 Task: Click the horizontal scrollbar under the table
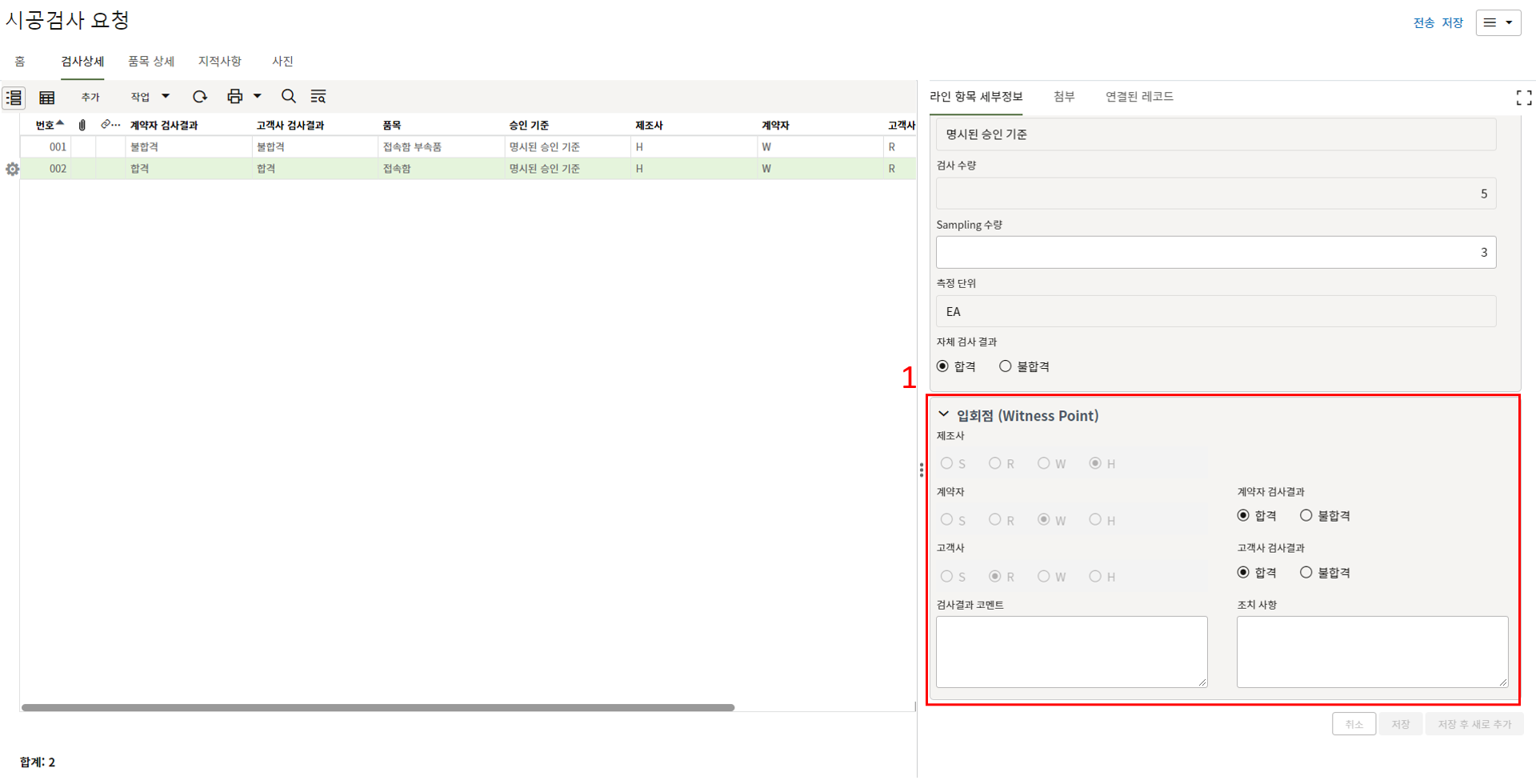click(x=378, y=707)
